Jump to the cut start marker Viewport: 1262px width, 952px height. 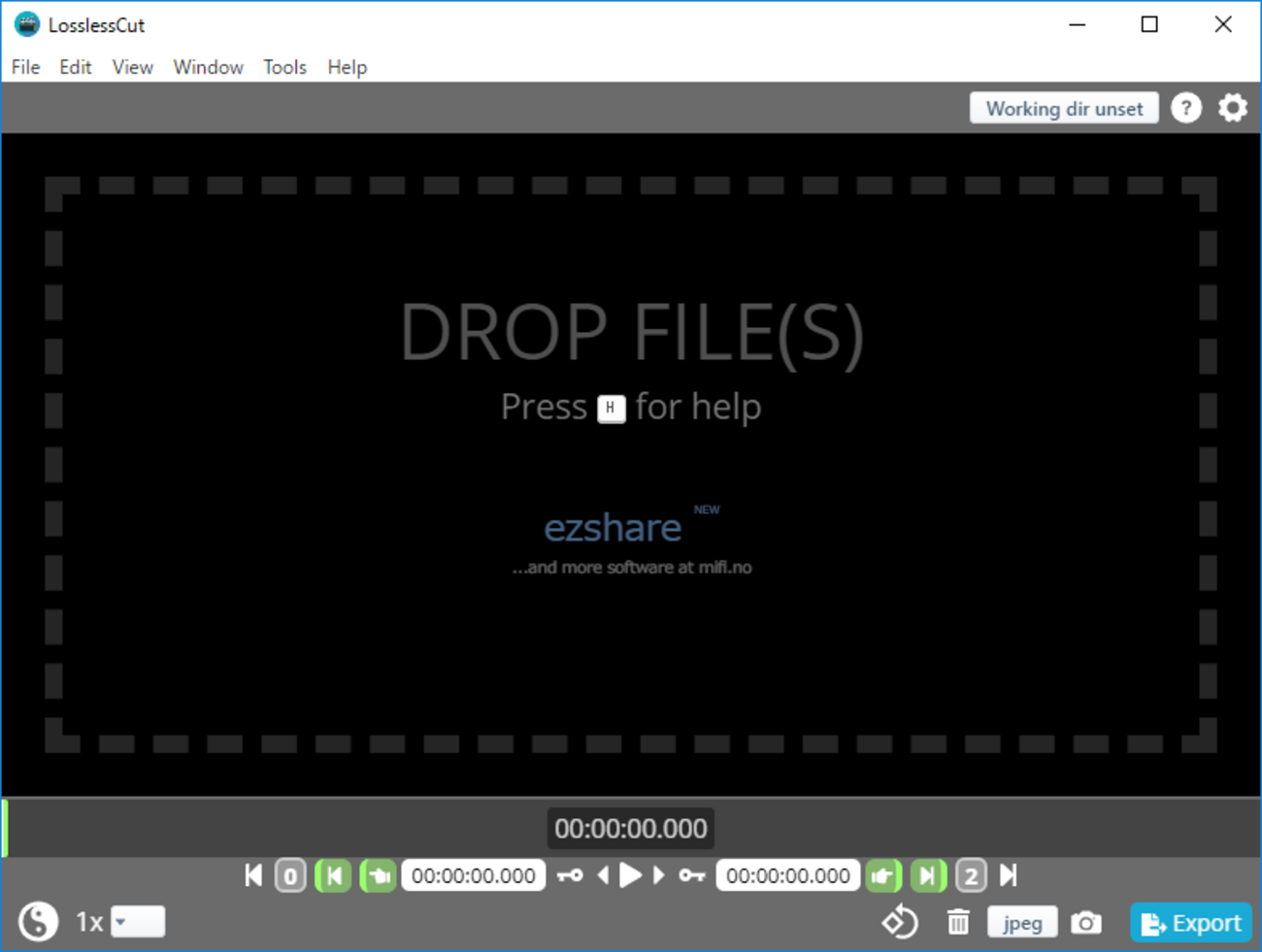(x=333, y=875)
